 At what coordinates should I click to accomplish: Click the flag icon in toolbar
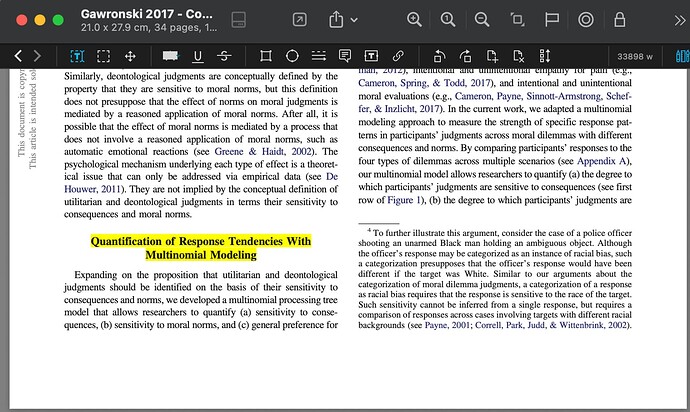click(x=552, y=19)
